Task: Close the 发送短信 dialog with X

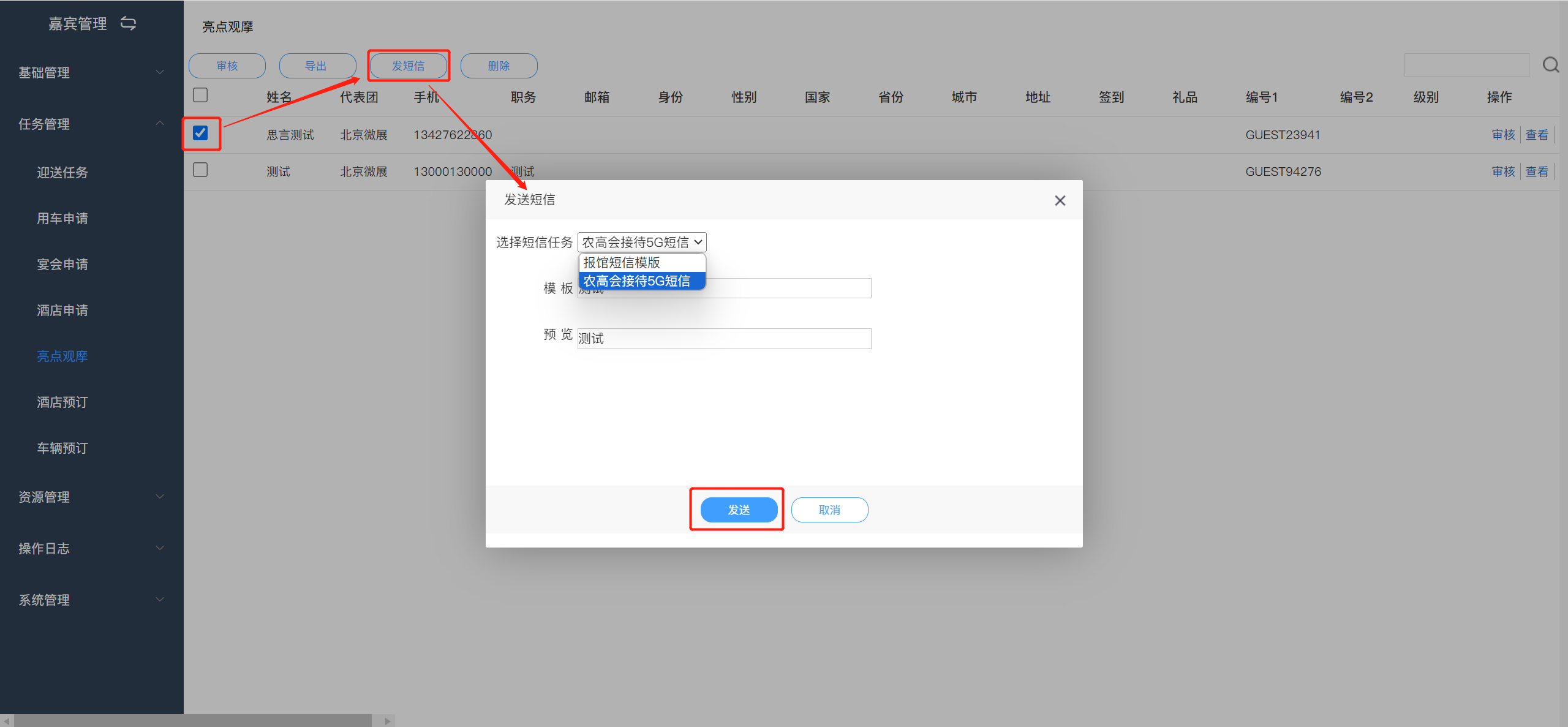Action: click(1060, 200)
